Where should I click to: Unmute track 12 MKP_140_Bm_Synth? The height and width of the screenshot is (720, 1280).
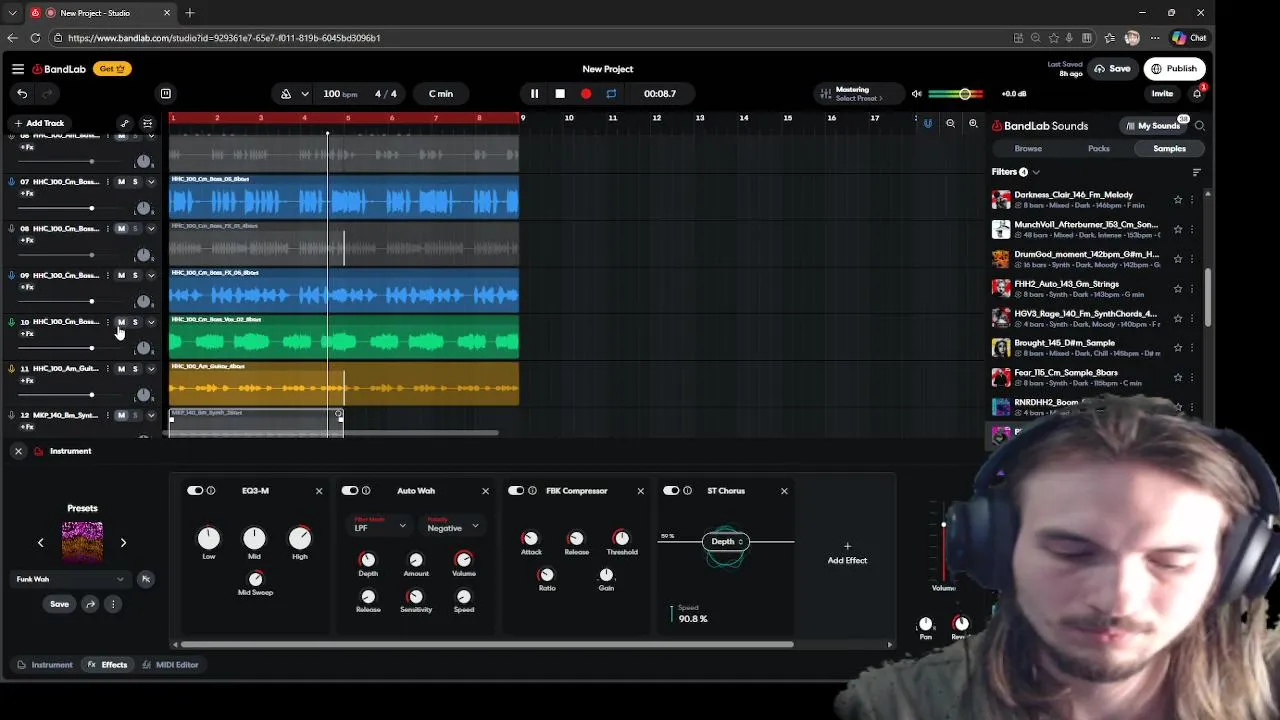click(x=121, y=415)
